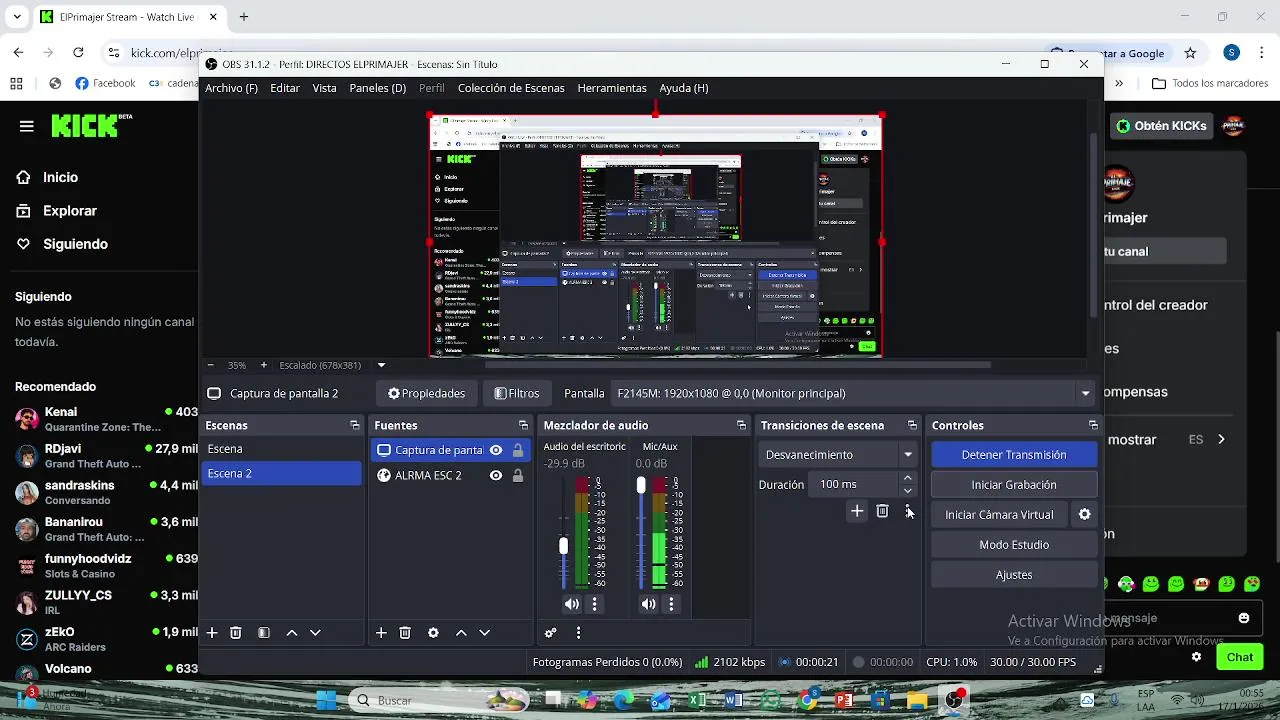Open emoji picker in Kick chat box

1244,618
